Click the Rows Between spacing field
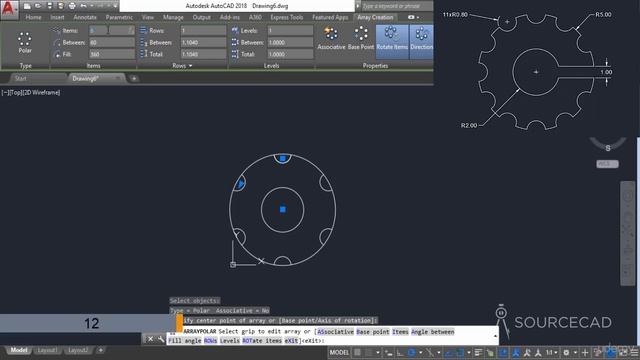The height and width of the screenshot is (360, 640). [203, 42]
